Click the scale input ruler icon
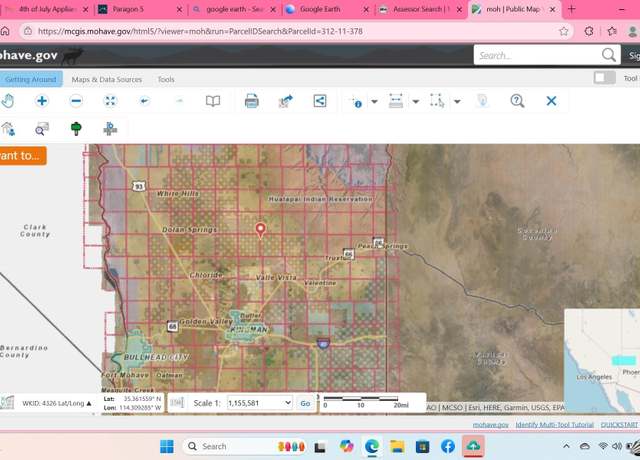Viewport: 640px width, 460px height. [177, 403]
